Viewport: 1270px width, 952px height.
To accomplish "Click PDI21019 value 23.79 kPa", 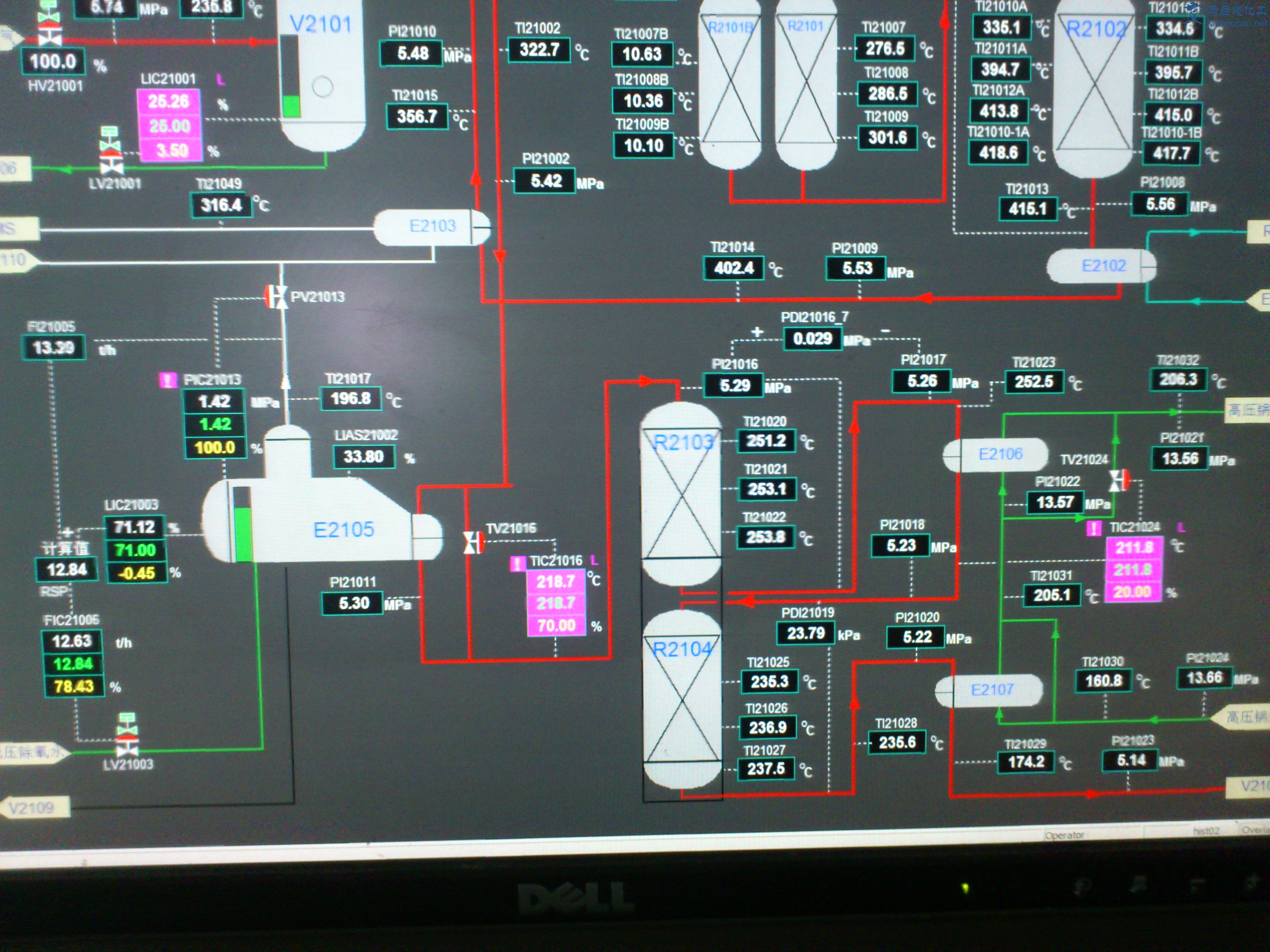I will pos(805,633).
